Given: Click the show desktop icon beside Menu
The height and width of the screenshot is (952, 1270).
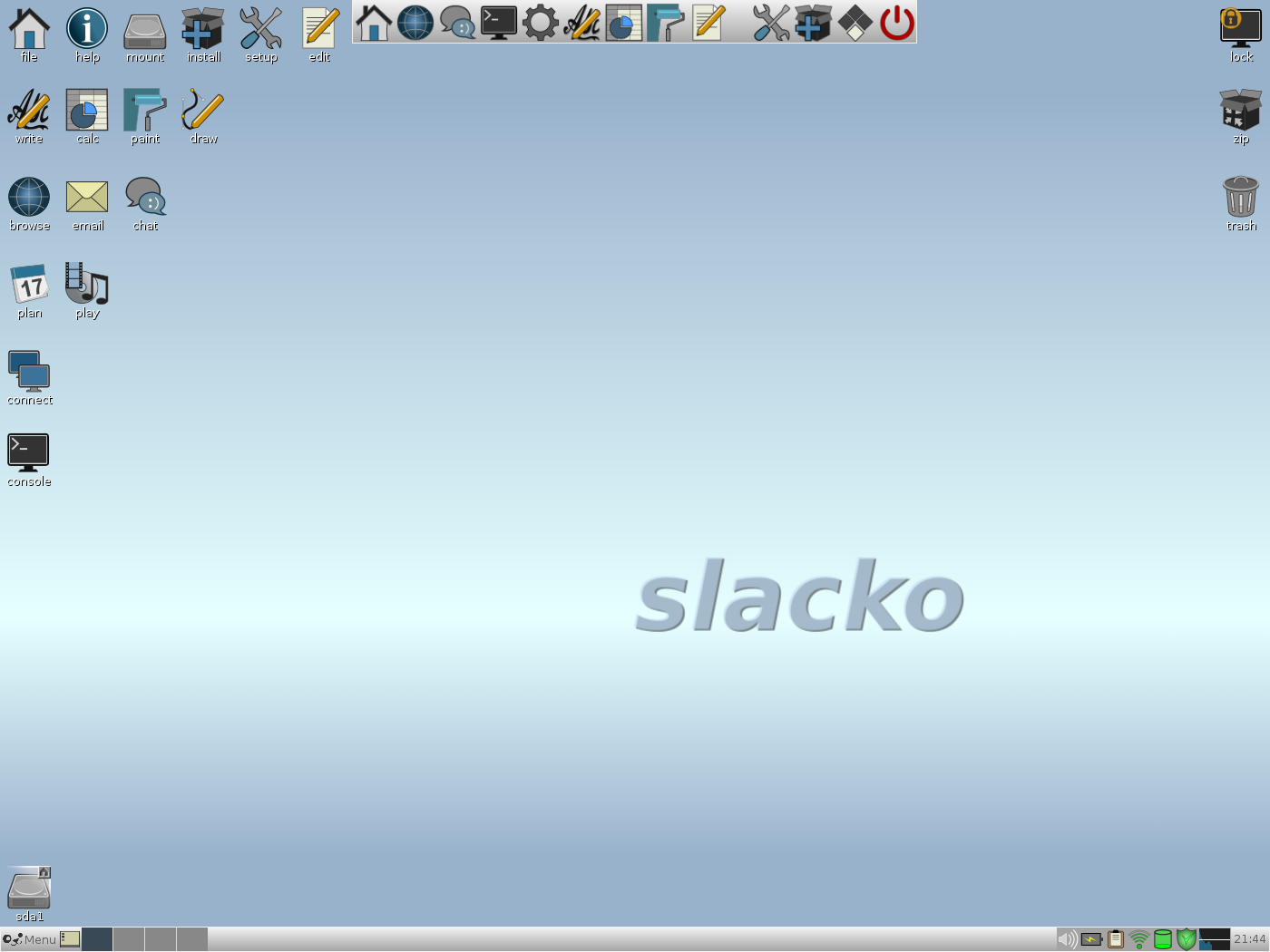Looking at the screenshot, I should coord(70,939).
